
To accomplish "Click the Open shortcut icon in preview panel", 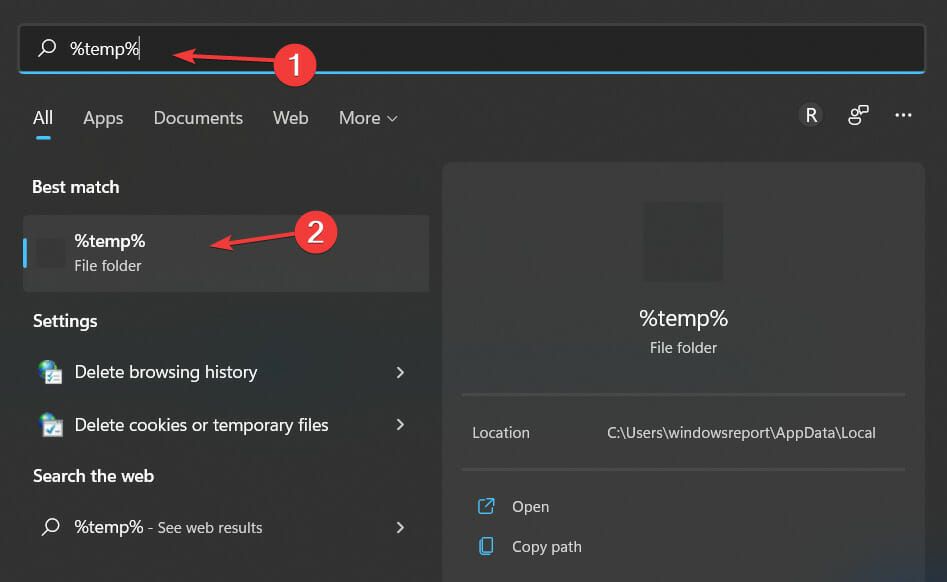I will [487, 506].
